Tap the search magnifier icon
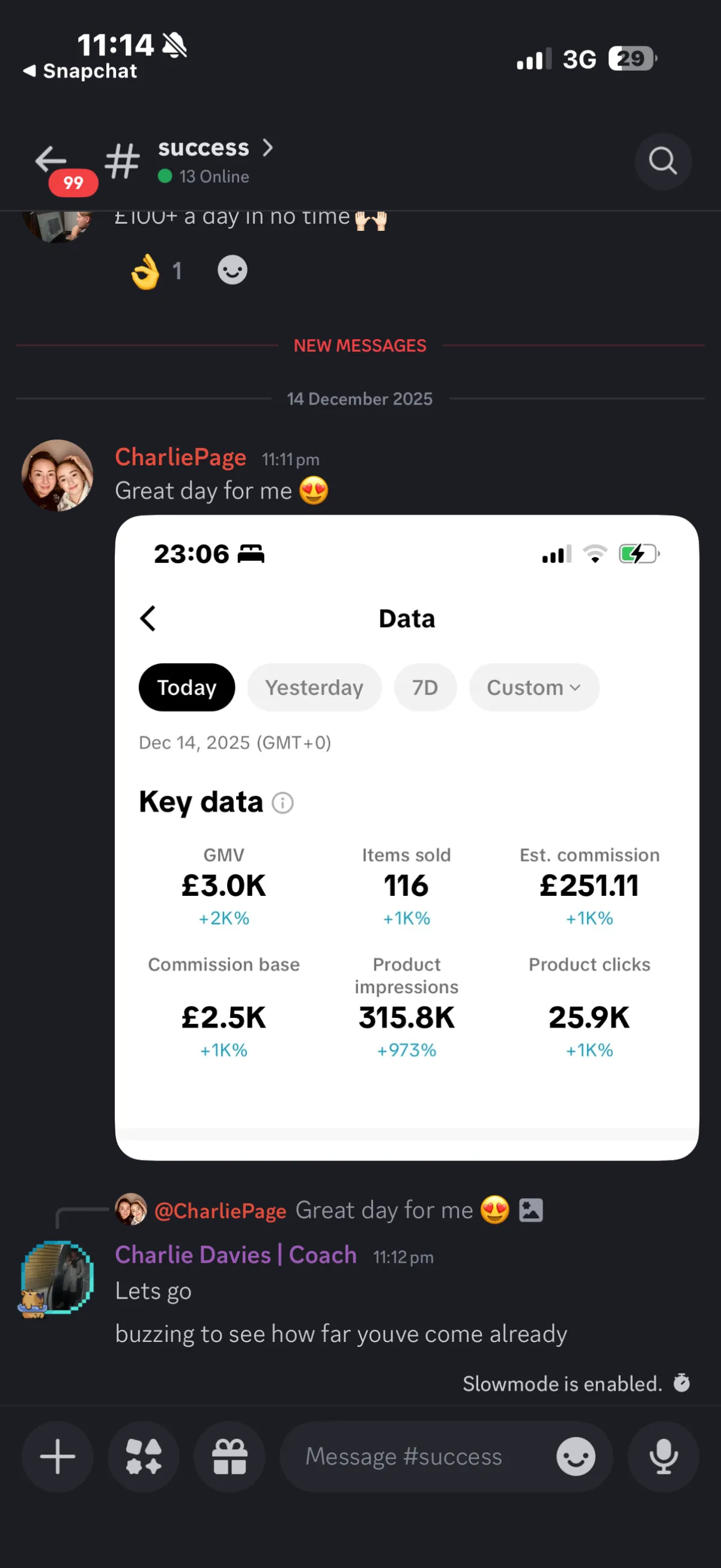 [x=663, y=161]
